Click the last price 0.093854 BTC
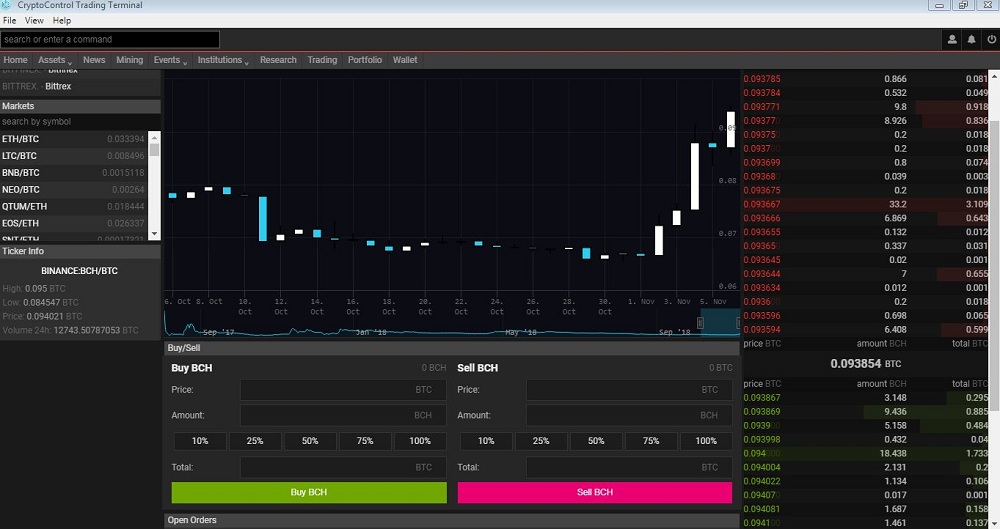Viewport: 1000px width, 529px height. (x=865, y=364)
